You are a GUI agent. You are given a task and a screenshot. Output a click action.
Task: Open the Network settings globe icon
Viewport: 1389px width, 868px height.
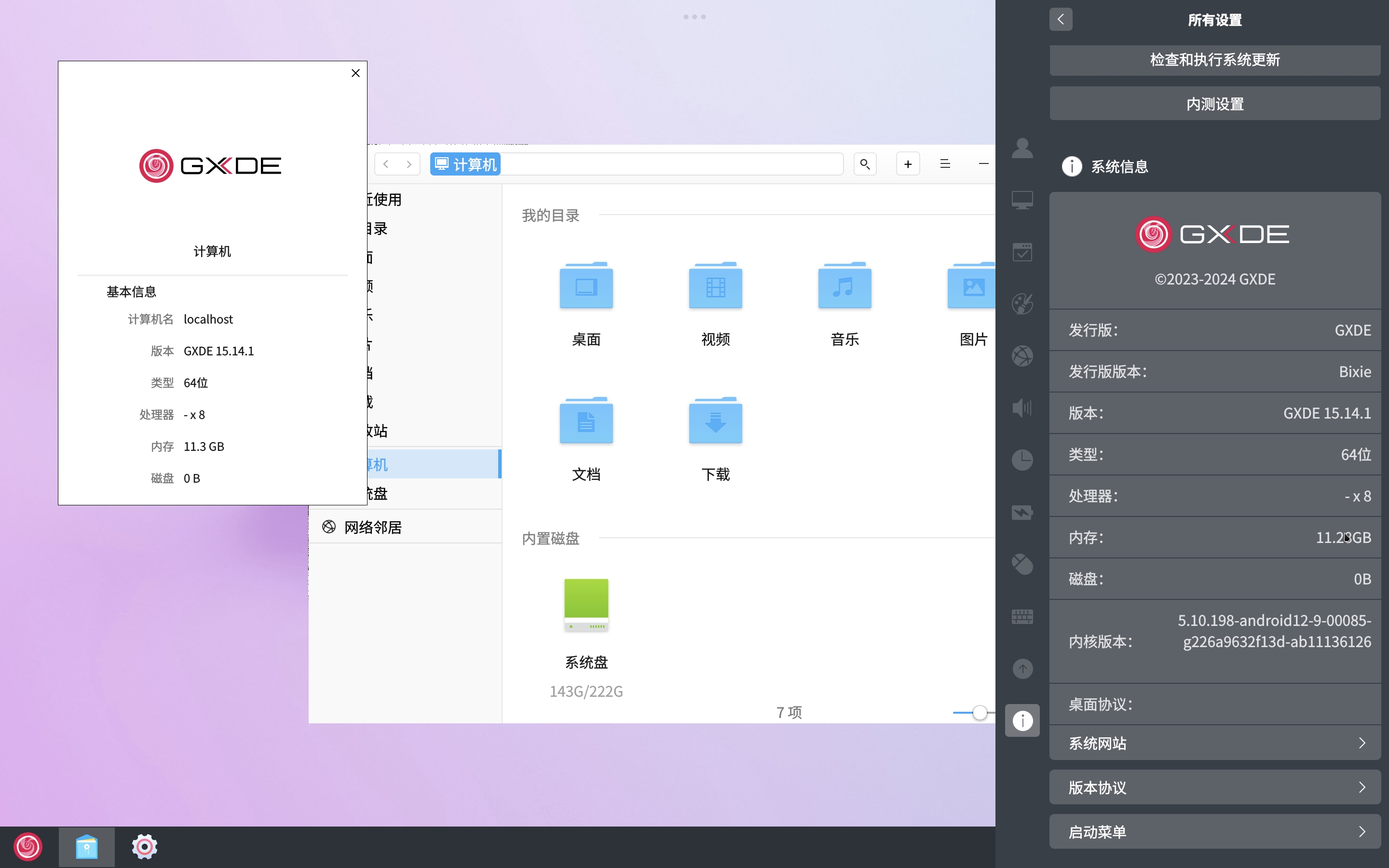pyautogui.click(x=1022, y=356)
